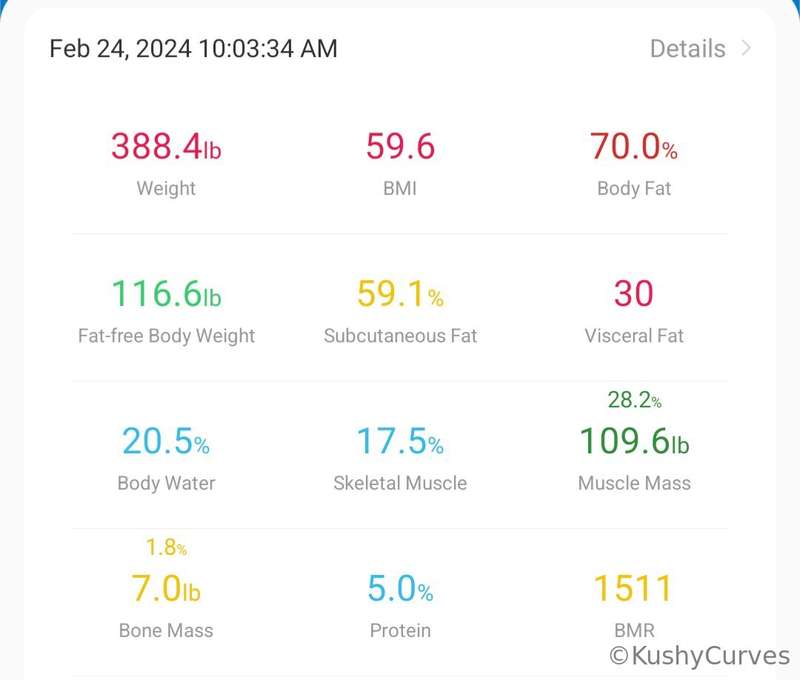Click the Body Fat label
Image resolution: width=800 pixels, height=680 pixels.
click(x=634, y=188)
